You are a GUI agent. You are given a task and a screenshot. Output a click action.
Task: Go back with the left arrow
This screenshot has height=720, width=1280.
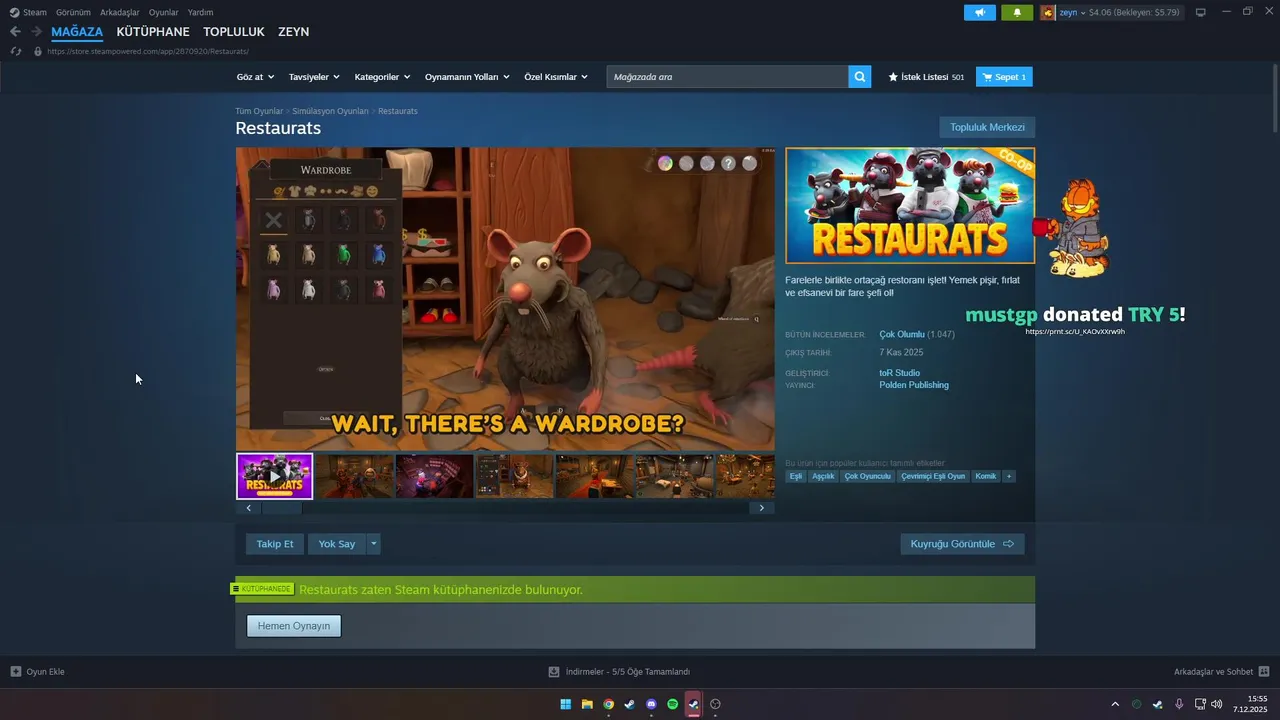15,31
